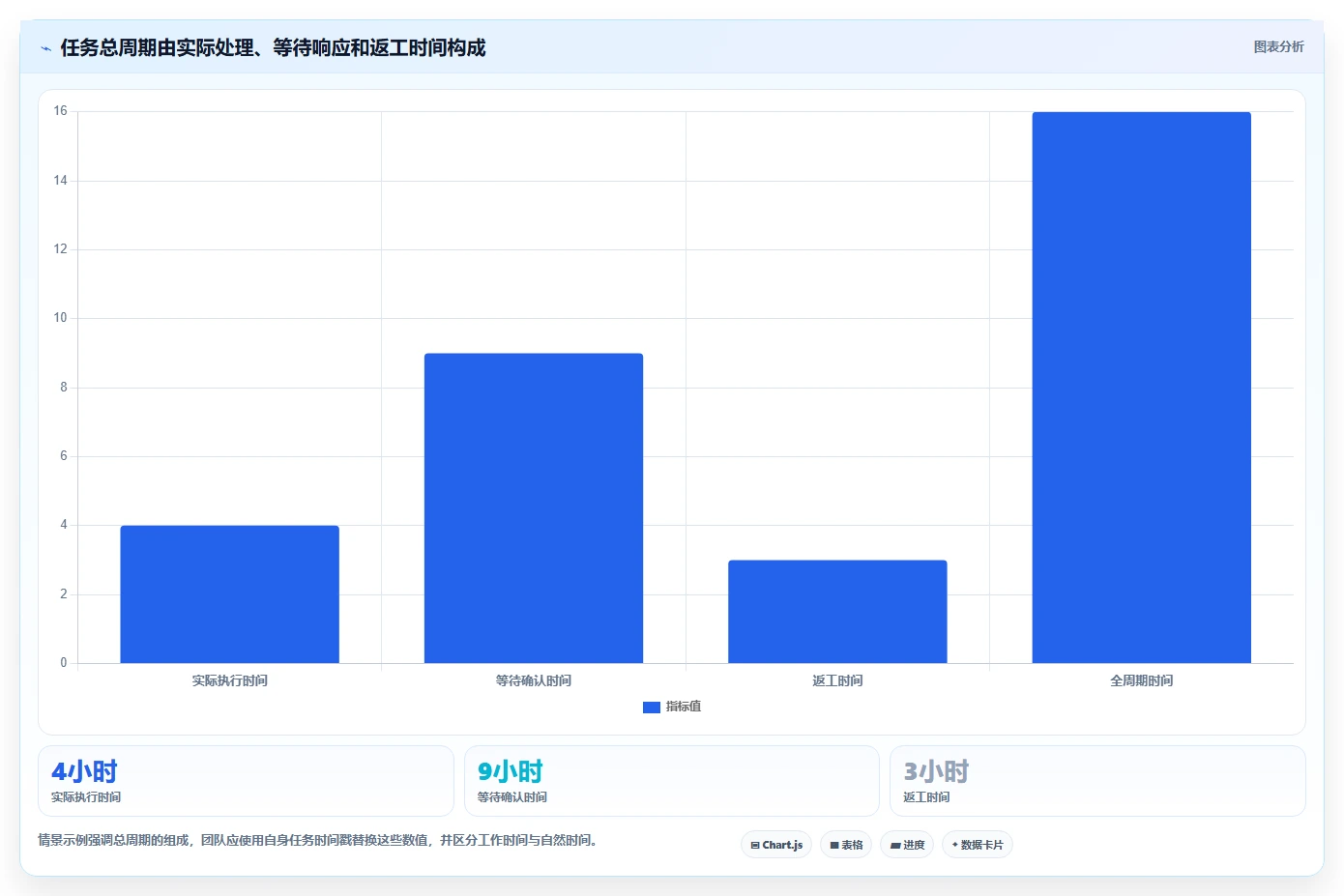Click the 表格 tag
The height and width of the screenshot is (896, 1344).
(x=846, y=845)
